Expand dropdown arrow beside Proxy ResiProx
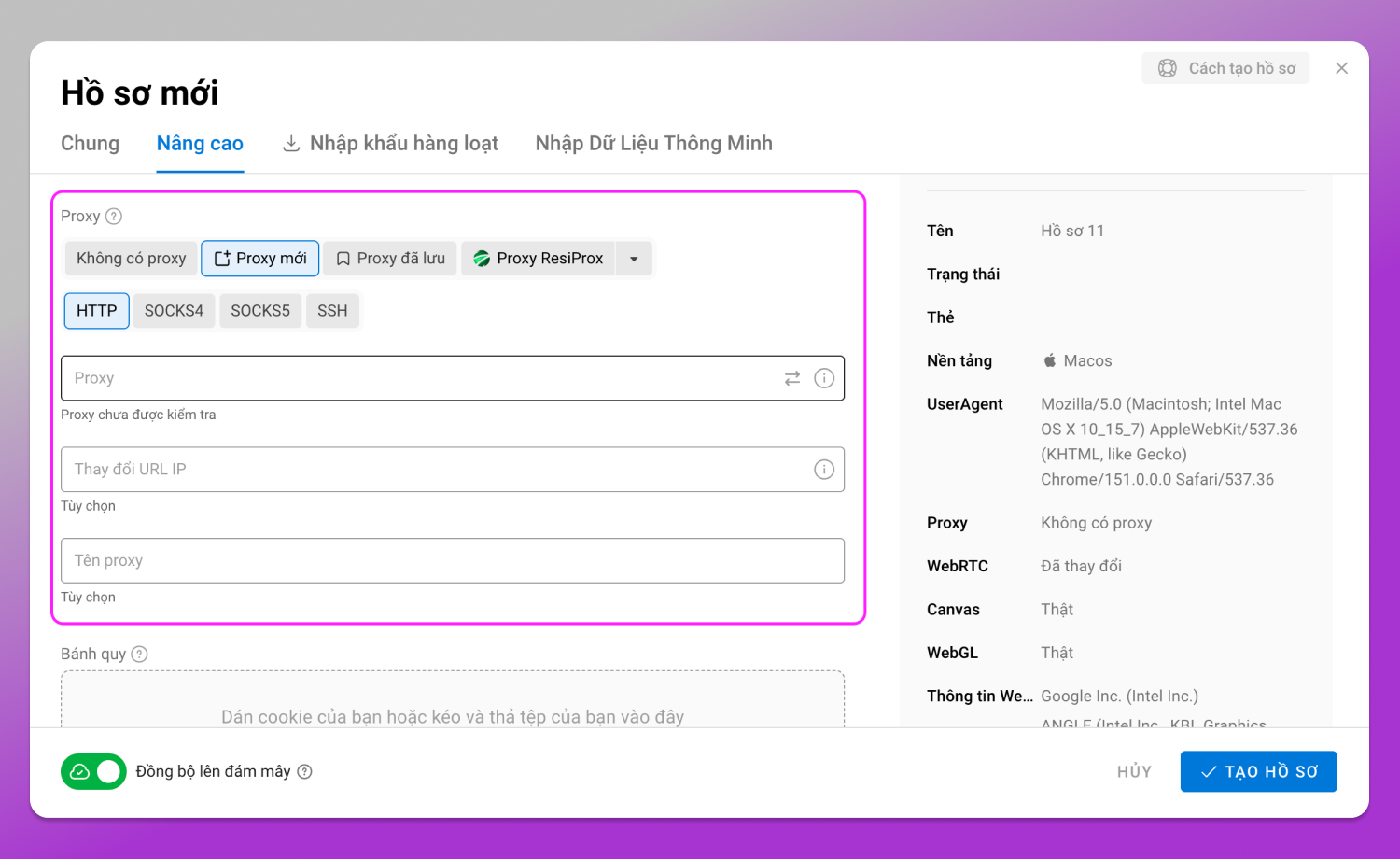This screenshot has height=859, width=1400. (x=634, y=259)
